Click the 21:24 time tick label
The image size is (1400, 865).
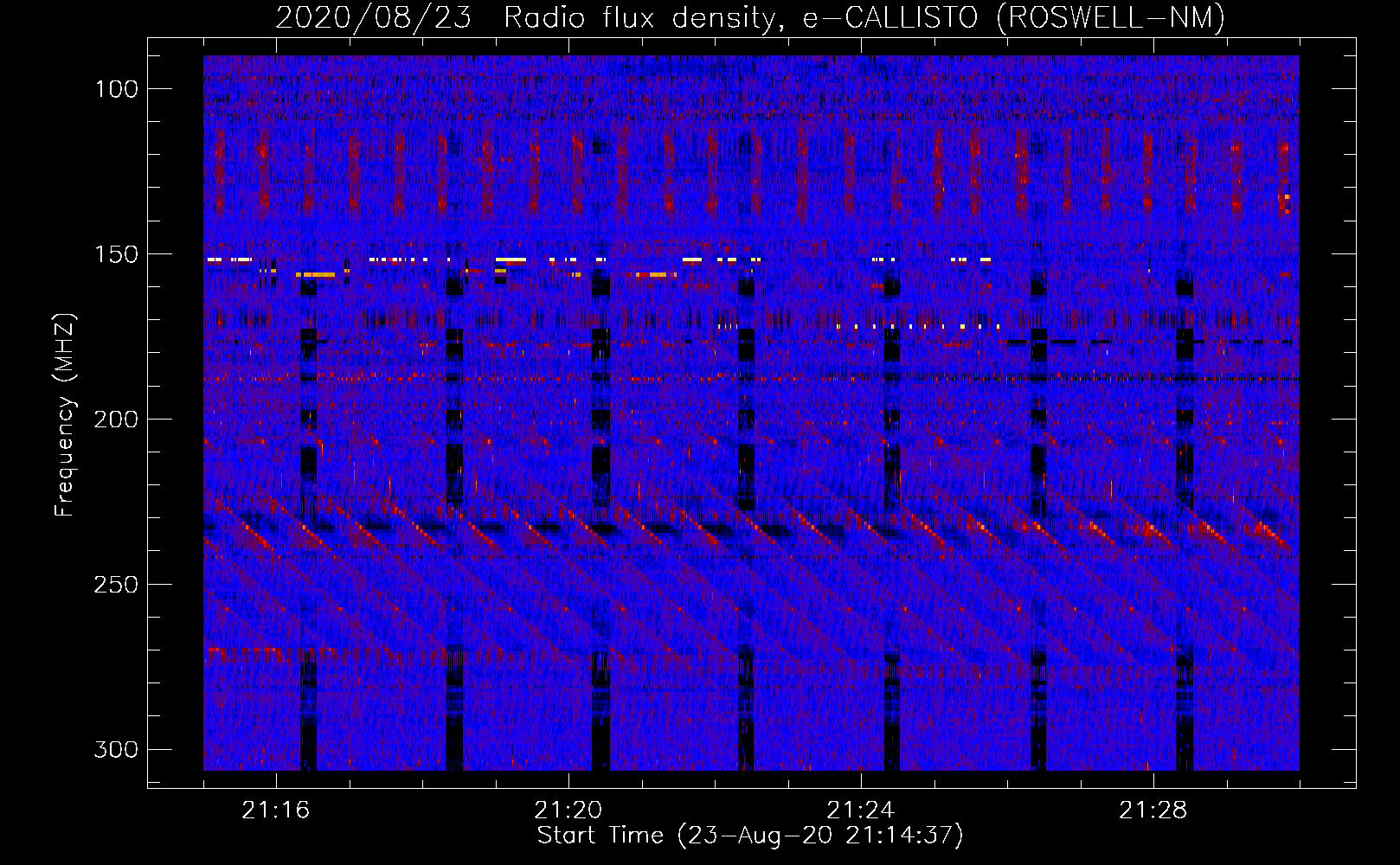[x=861, y=811]
